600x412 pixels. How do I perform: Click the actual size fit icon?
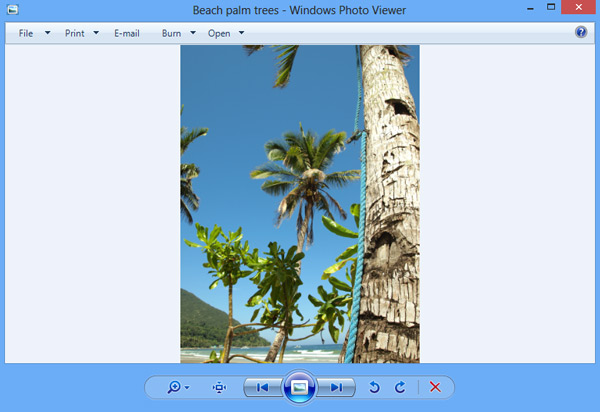[x=219, y=387]
